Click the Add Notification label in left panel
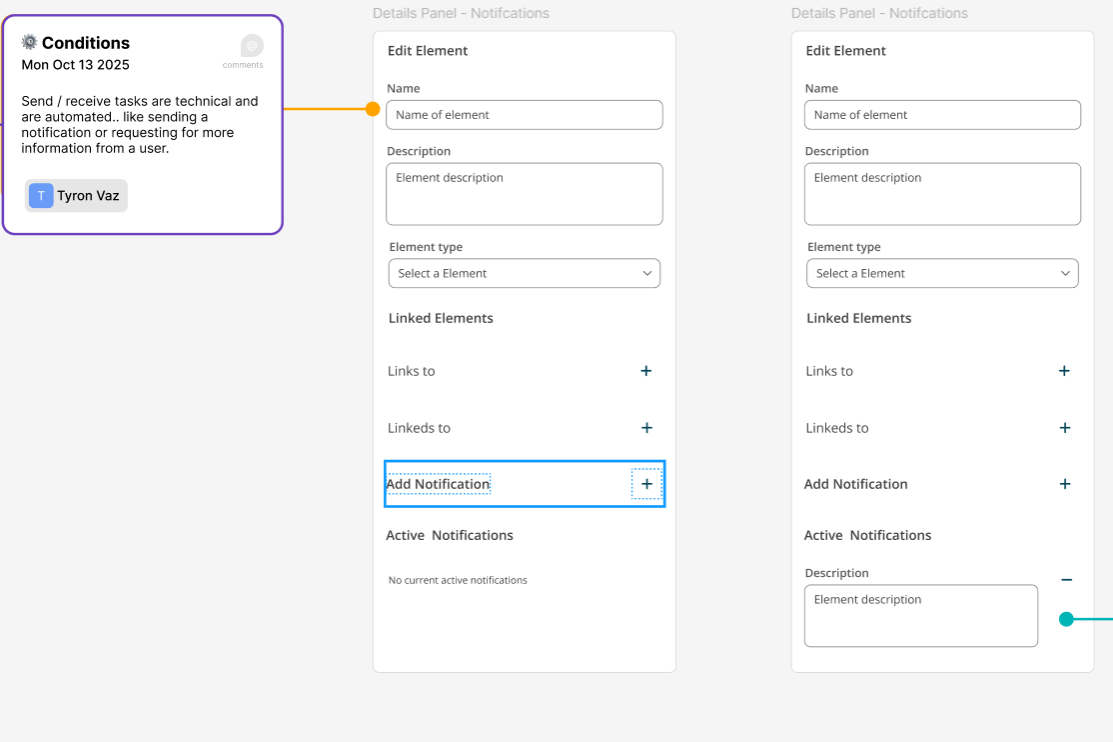 [439, 484]
